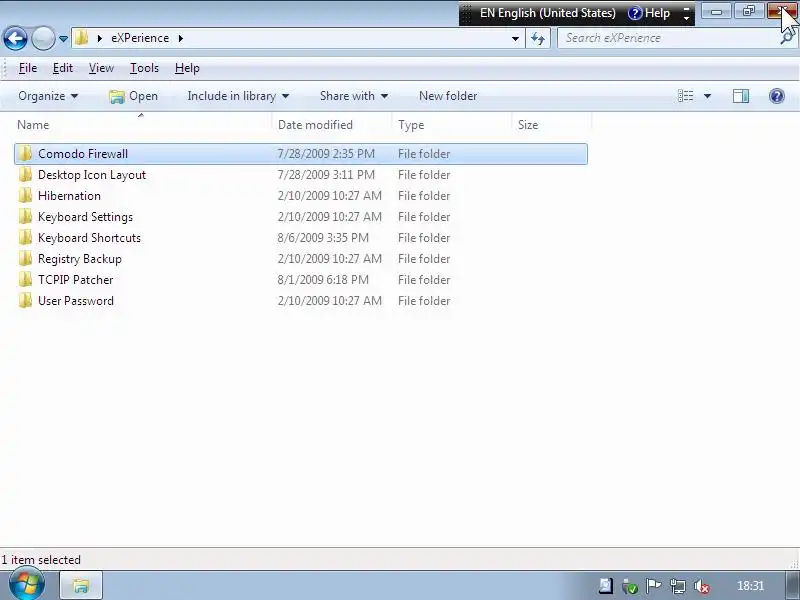Open the Windows Start orb
The width and height of the screenshot is (800, 600).
click(x=27, y=585)
